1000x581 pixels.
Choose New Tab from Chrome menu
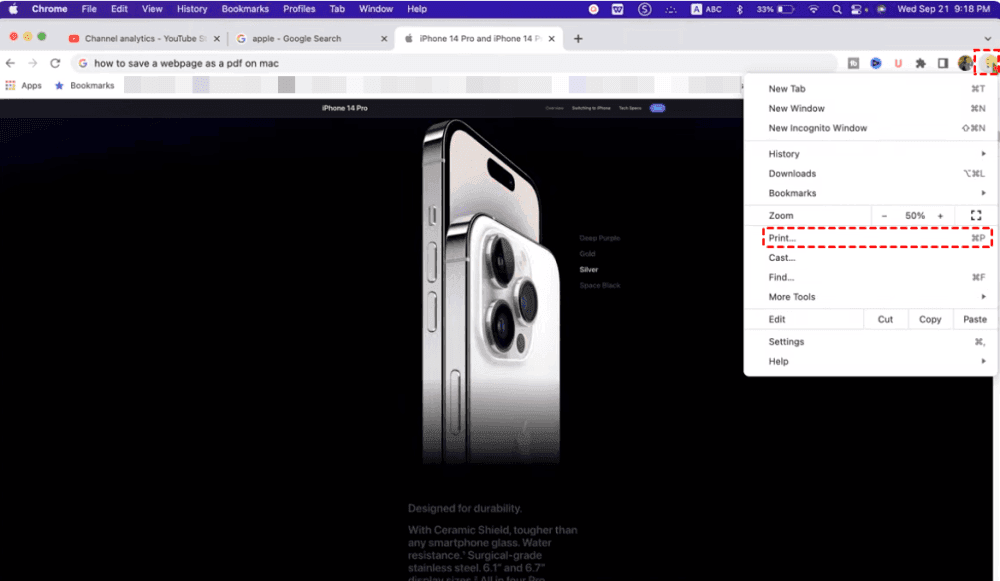871,89
